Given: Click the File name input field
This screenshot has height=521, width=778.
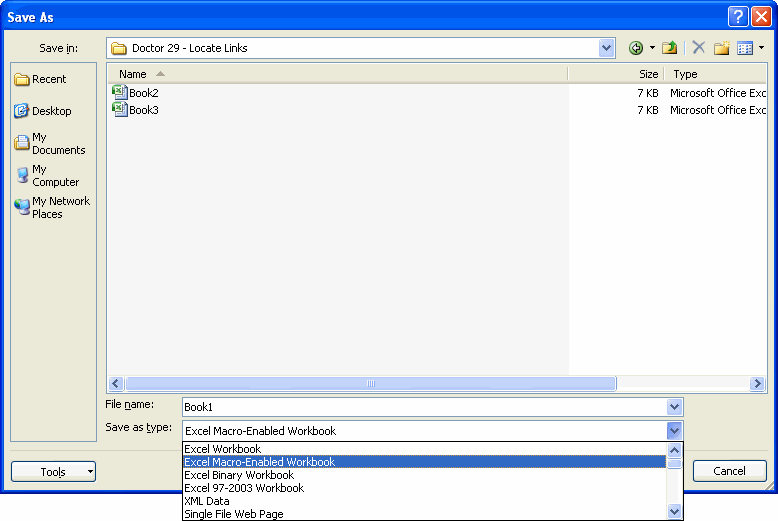Looking at the screenshot, I should 424,407.
